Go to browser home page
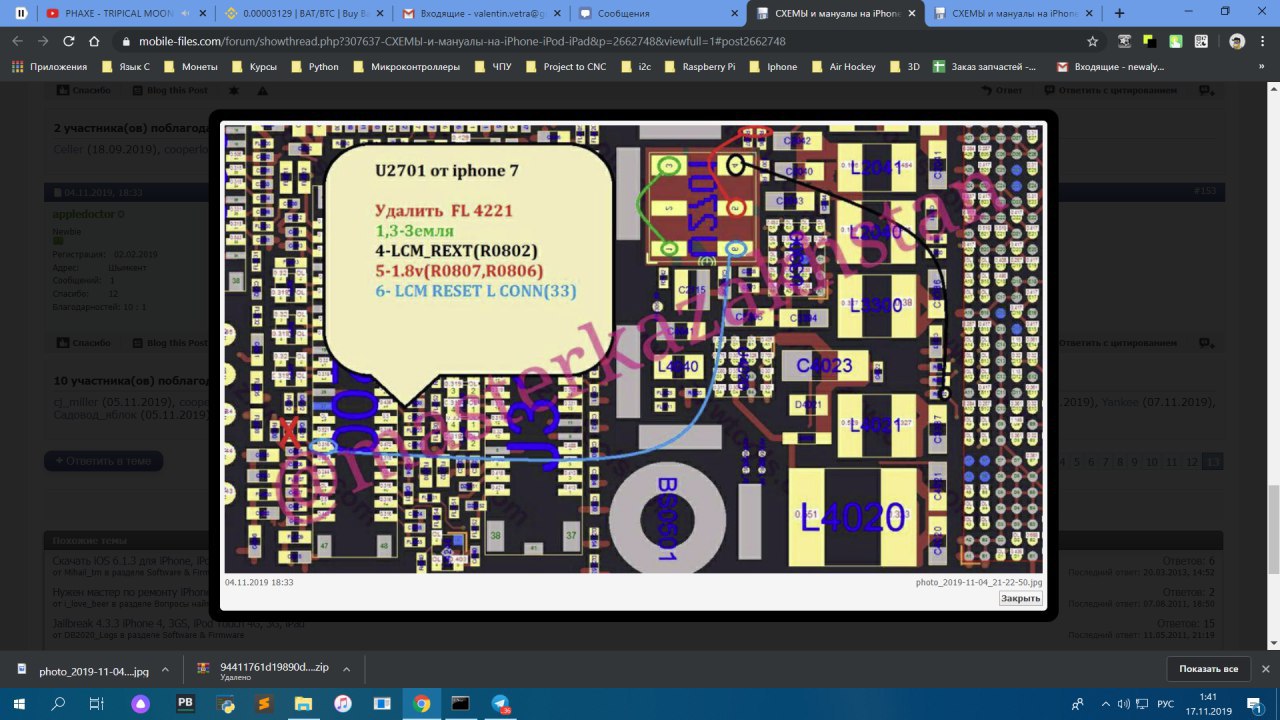Image resolution: width=1280 pixels, height=720 pixels. point(94,41)
